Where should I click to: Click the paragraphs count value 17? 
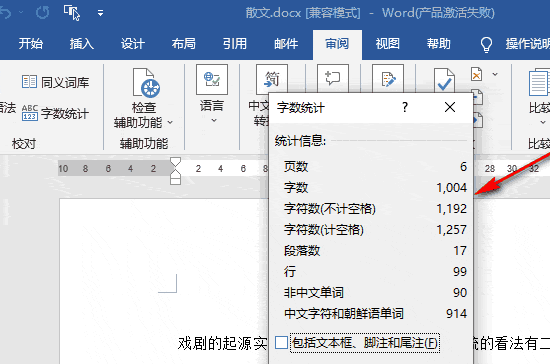[460, 251]
